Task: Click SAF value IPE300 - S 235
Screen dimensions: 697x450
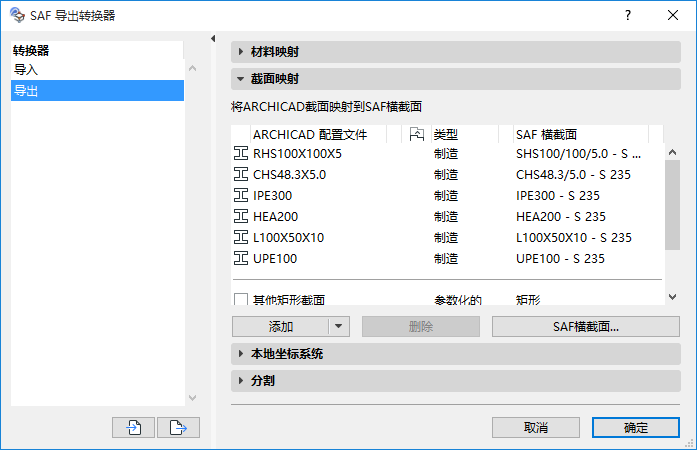Action: (x=557, y=195)
